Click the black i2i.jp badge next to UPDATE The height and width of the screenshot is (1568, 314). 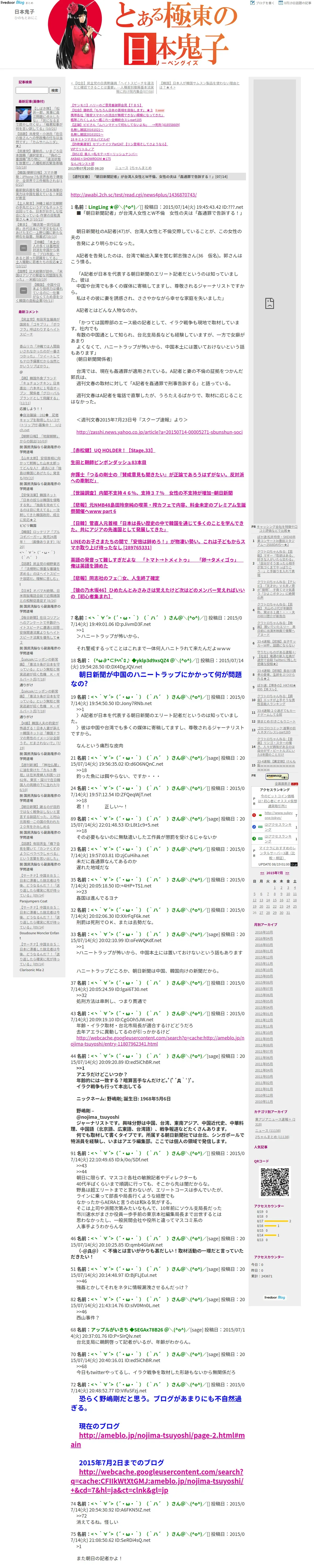[x=293, y=864]
